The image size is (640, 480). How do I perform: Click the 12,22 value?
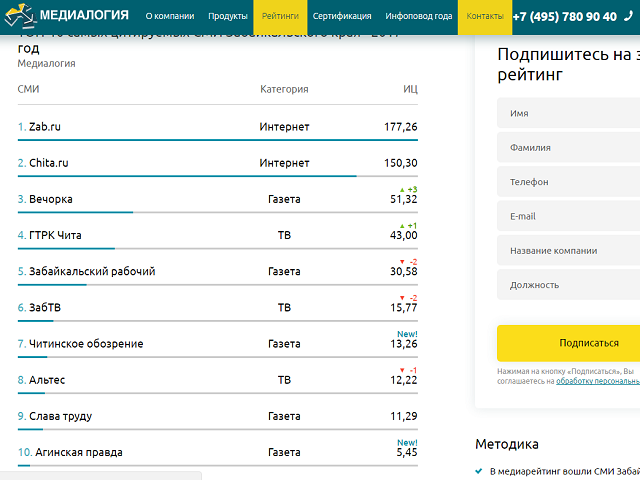point(404,380)
